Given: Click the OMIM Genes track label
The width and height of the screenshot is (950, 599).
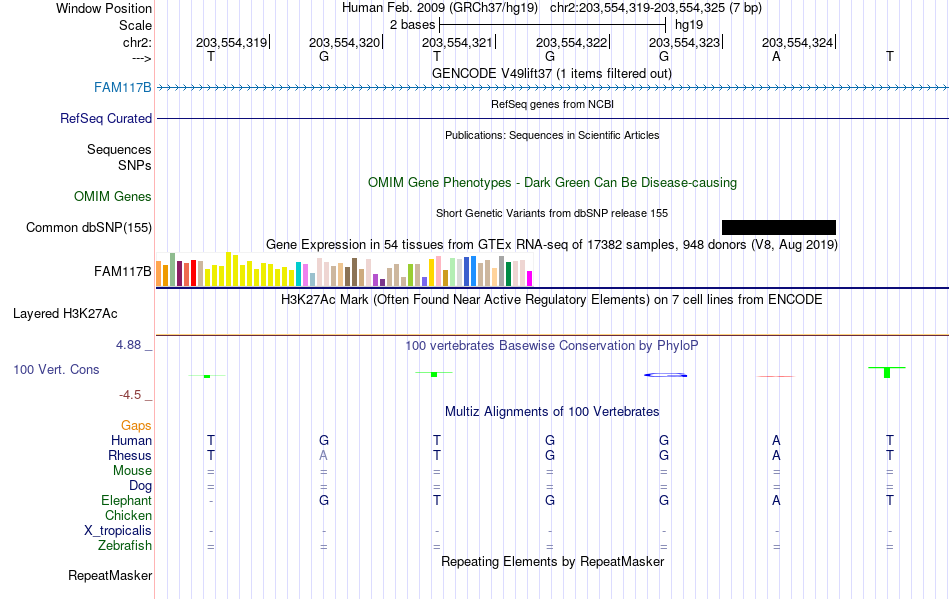Looking at the screenshot, I should pos(113,197).
